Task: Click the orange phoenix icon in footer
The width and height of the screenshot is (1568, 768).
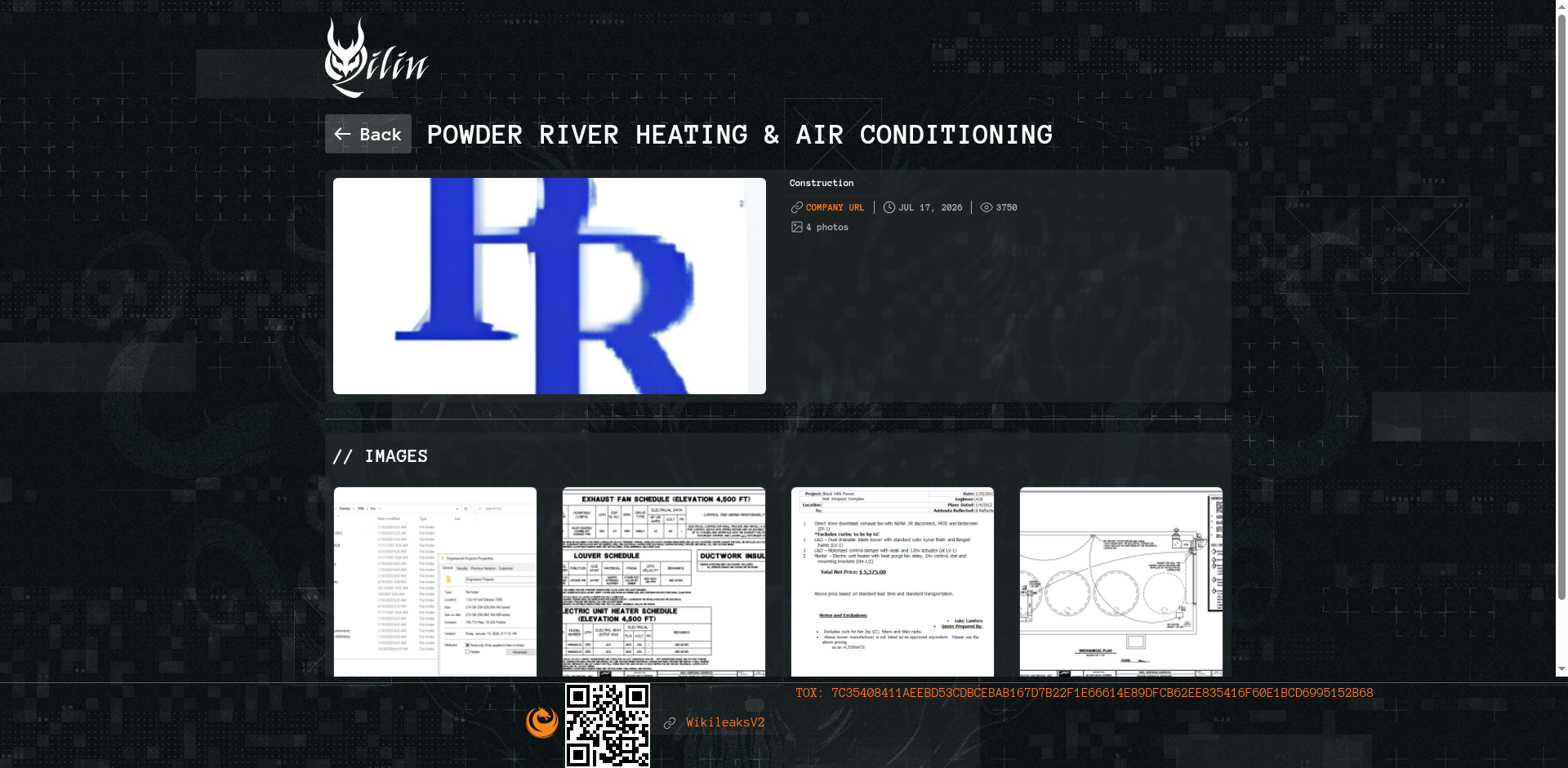Action: point(542,722)
